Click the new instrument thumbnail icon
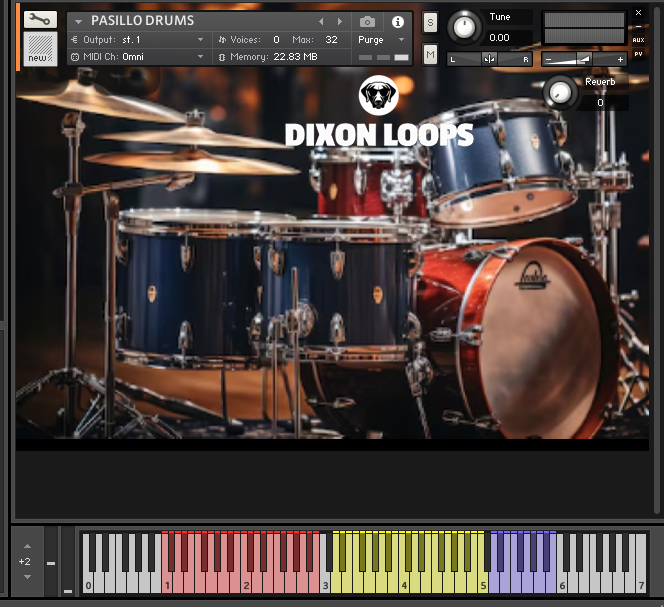Screen dimensions: 664x607 click(40, 48)
